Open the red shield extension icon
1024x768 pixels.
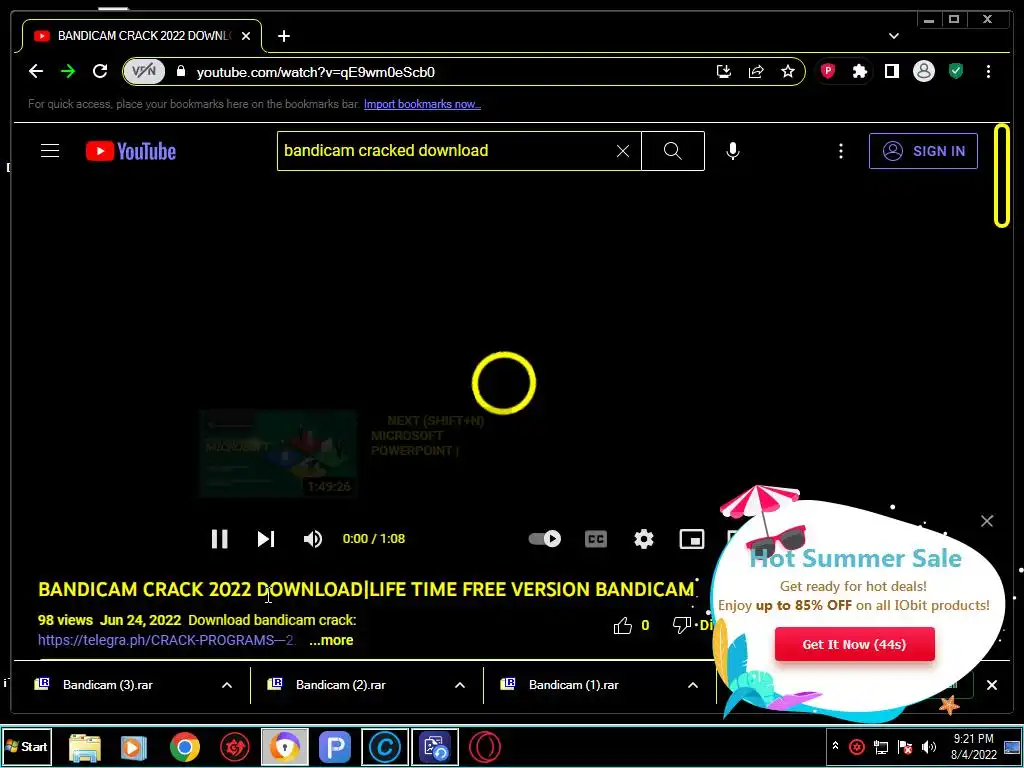[827, 71]
